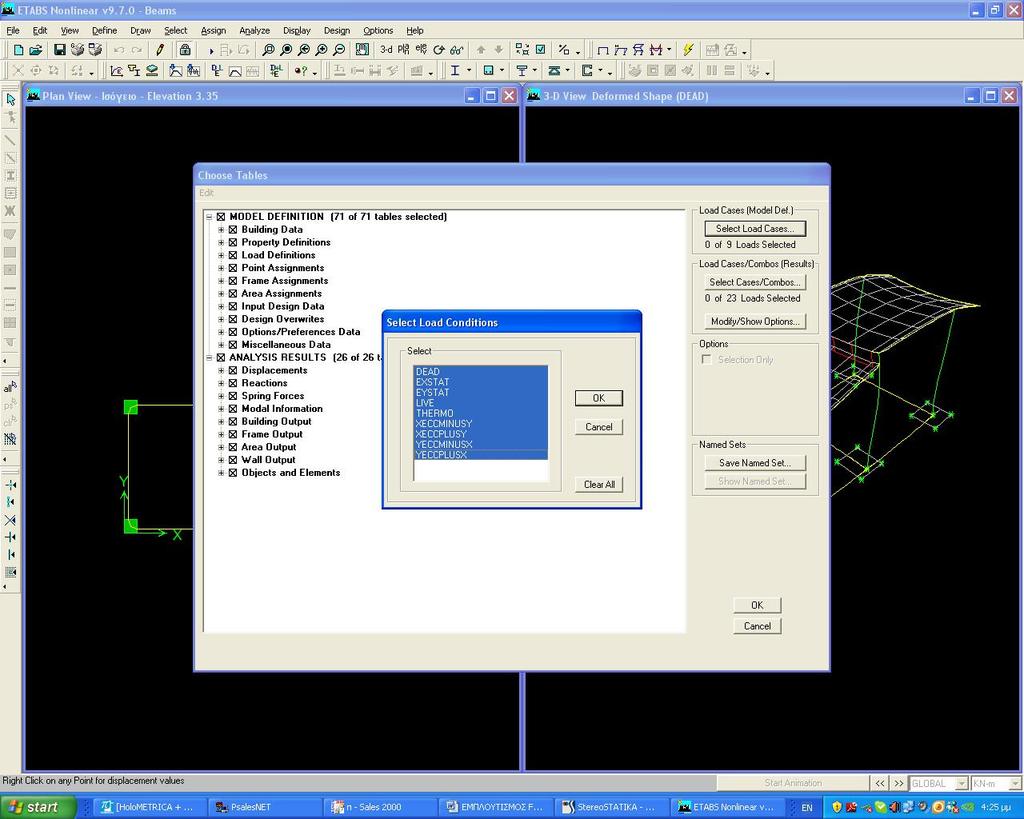
Task: Open the Display menu
Action: click(x=296, y=31)
